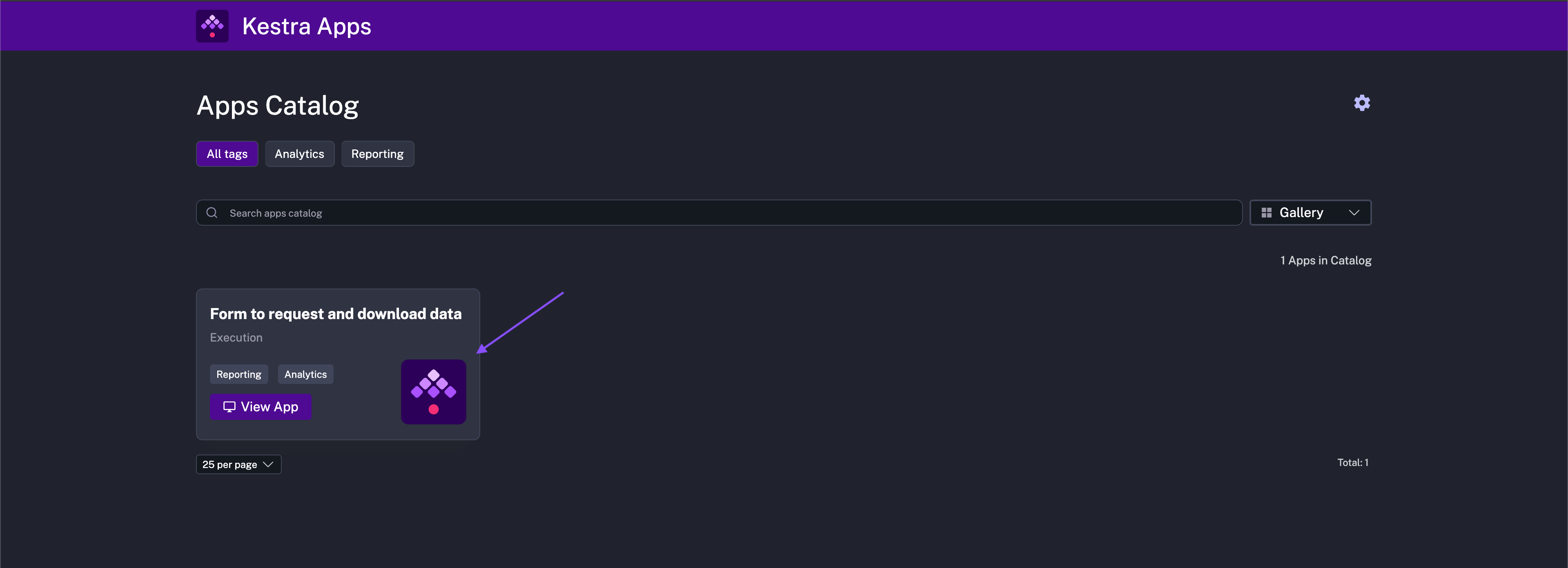Open the settings gear icon
Viewport: 1568px width, 568px height.
click(1362, 103)
